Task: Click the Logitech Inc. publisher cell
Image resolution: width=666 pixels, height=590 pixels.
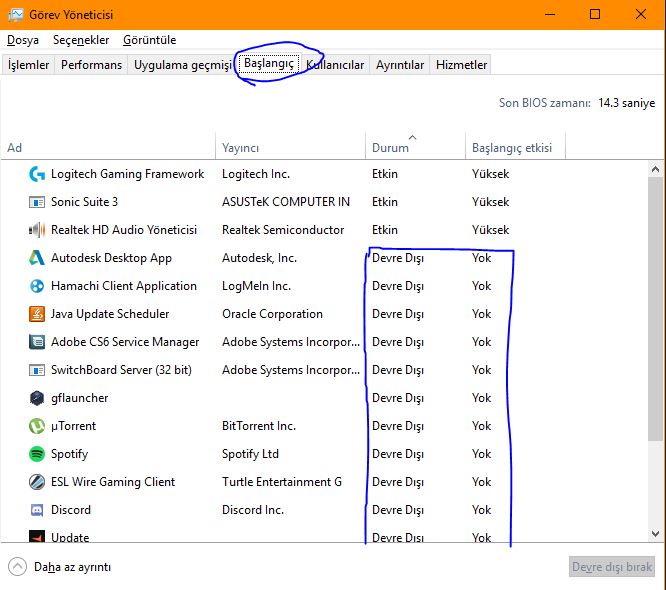Action: (256, 174)
